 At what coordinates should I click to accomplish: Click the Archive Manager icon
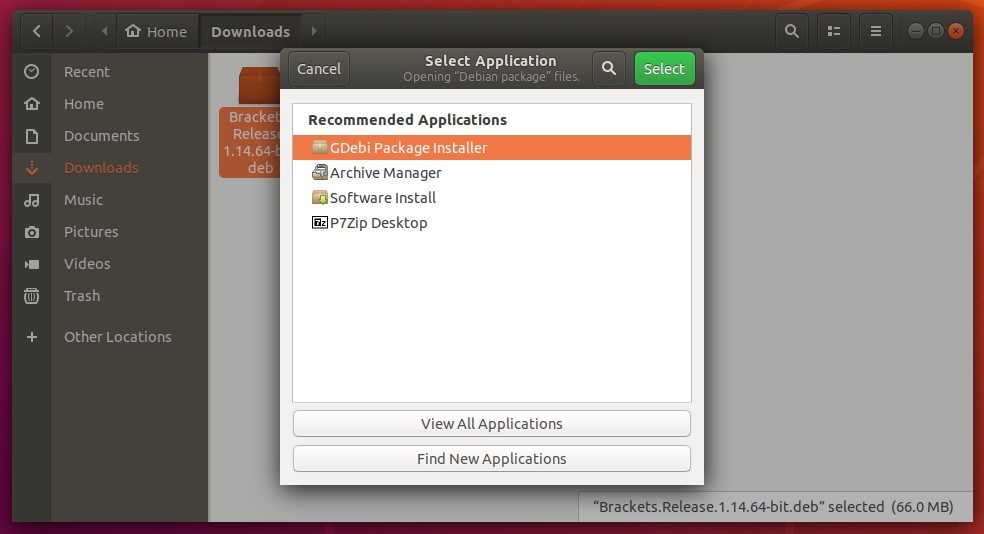click(x=319, y=172)
